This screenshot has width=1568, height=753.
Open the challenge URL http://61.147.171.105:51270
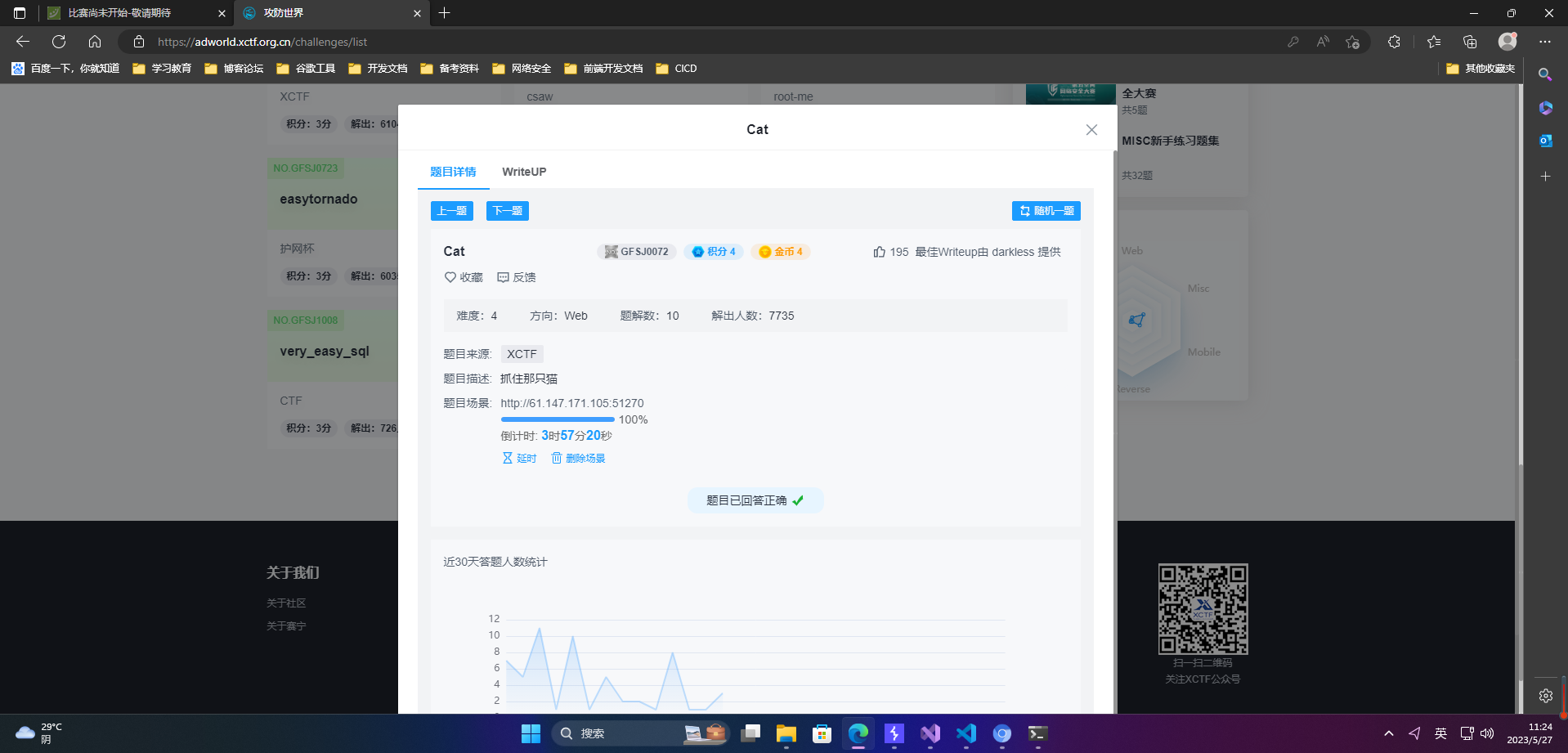(572, 403)
